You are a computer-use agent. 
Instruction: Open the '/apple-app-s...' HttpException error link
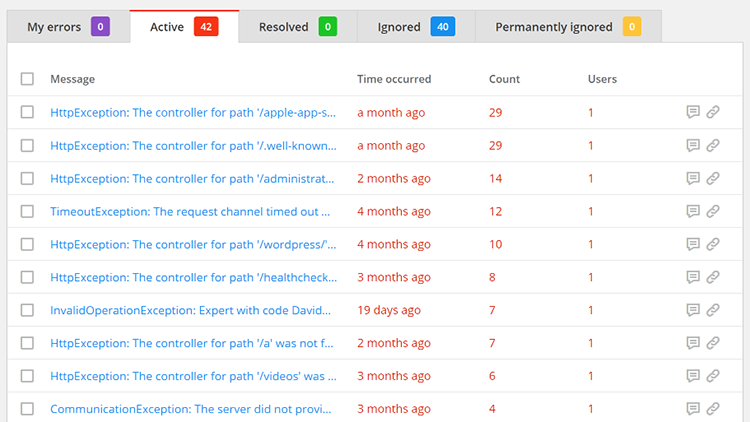point(192,113)
